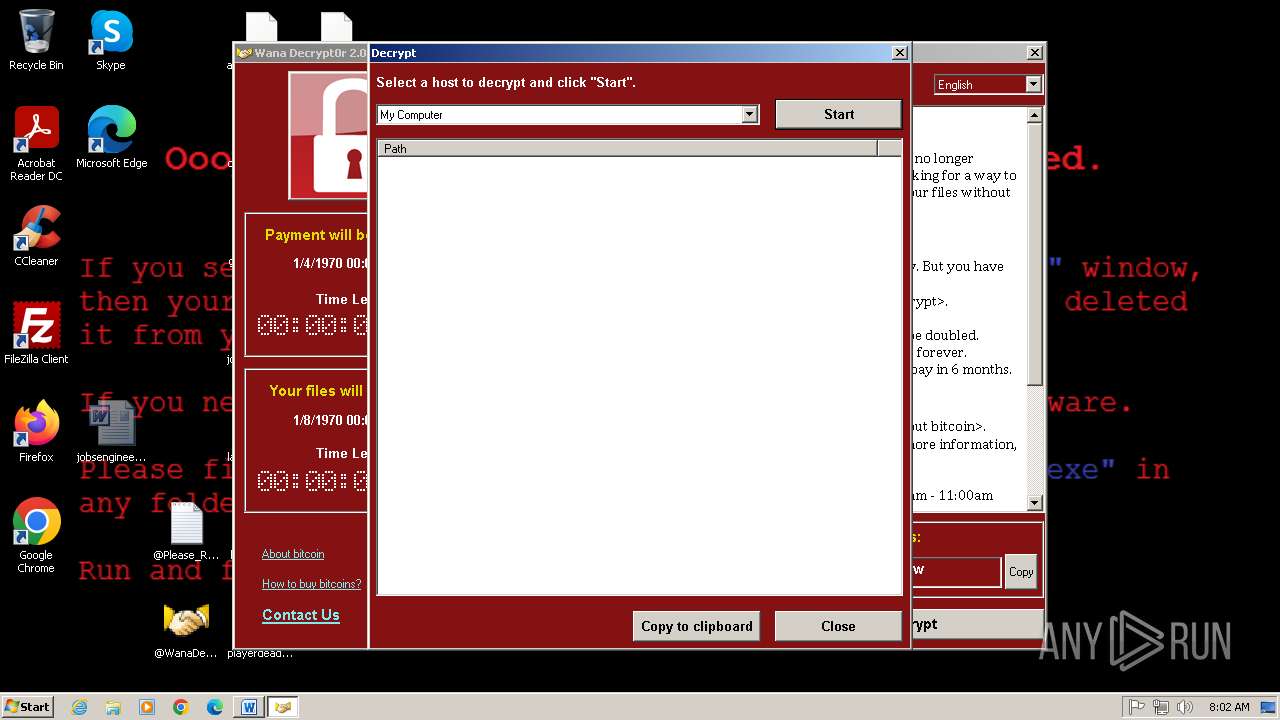Click the Path column header
Viewport: 1280px width, 720px height.
(x=627, y=149)
